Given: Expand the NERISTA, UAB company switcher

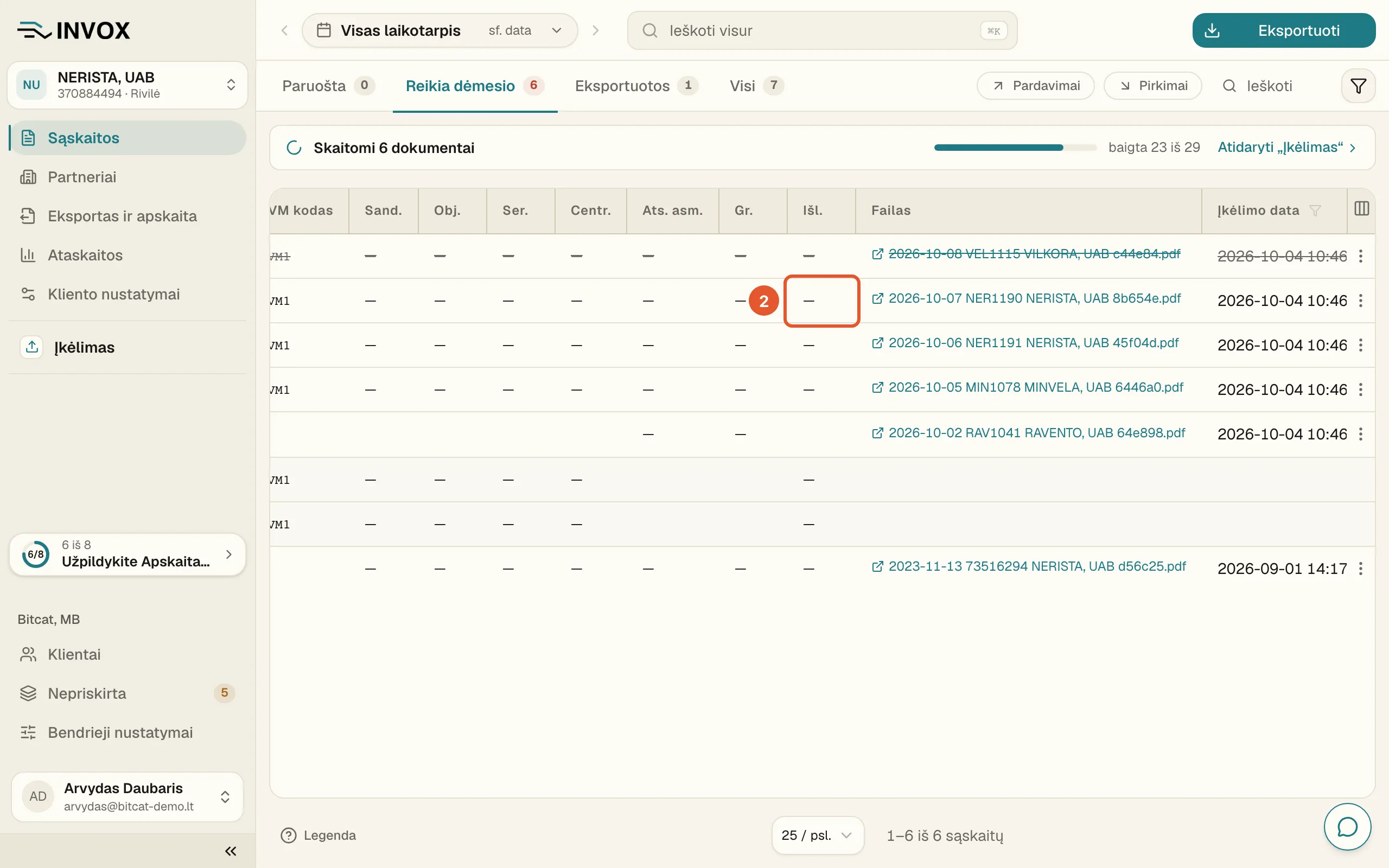Looking at the screenshot, I should pos(128,85).
